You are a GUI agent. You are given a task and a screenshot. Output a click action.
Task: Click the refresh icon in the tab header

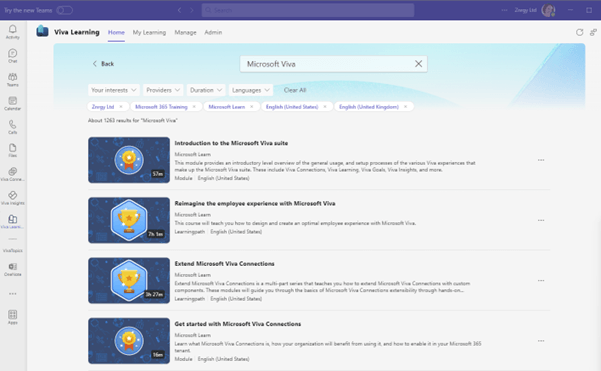[580, 33]
